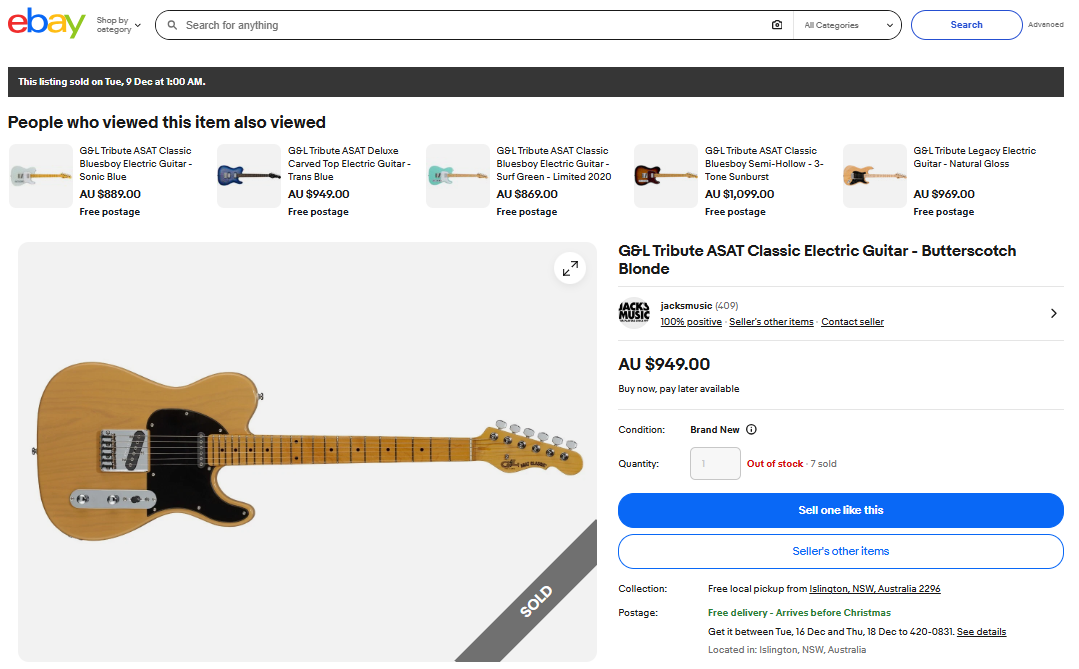Click the blue Search button
1079x669 pixels.
[966, 25]
